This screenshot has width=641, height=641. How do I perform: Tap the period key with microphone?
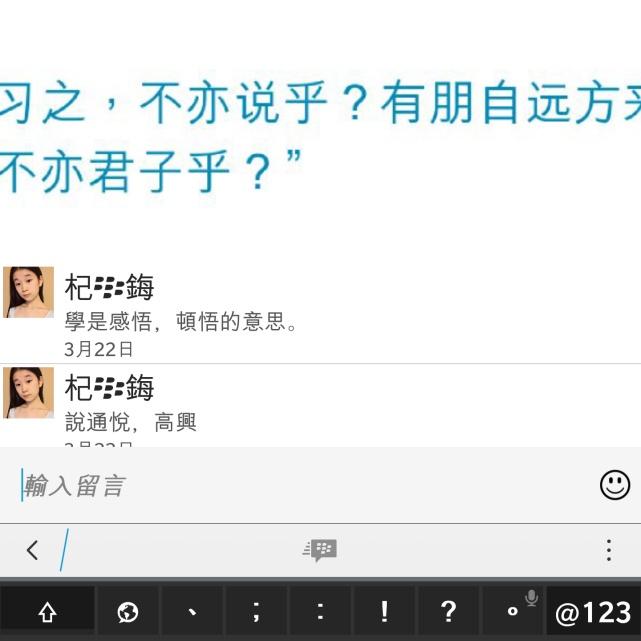click(513, 612)
